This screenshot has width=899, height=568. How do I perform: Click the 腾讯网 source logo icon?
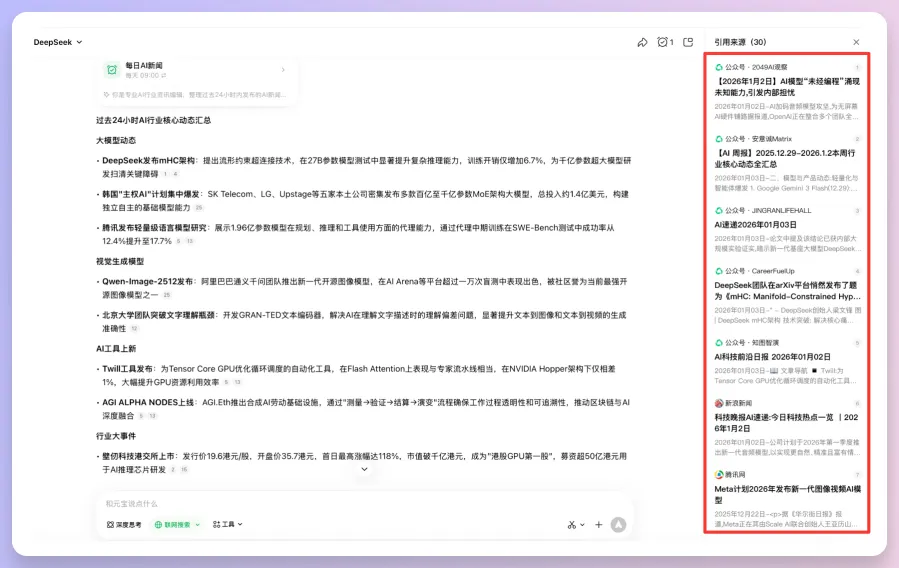(x=718, y=475)
